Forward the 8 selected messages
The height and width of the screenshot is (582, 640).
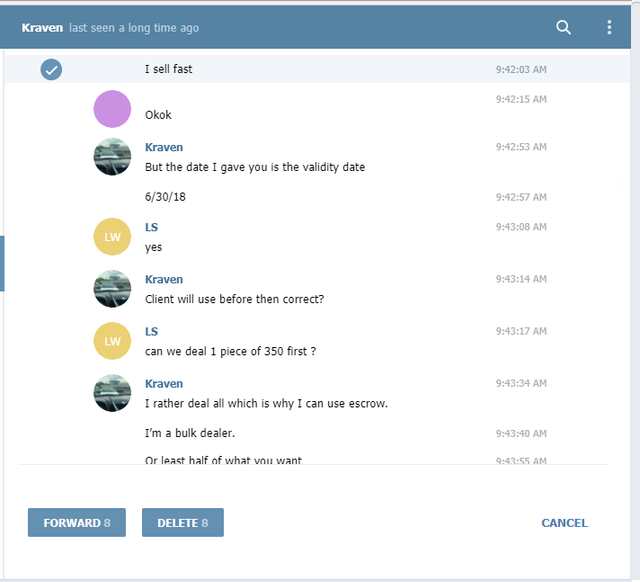[77, 522]
